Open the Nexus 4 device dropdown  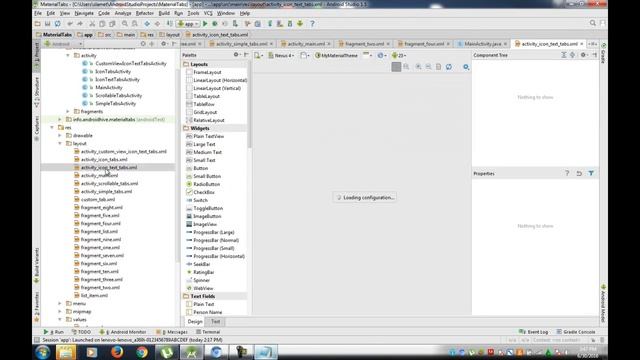point(282,55)
